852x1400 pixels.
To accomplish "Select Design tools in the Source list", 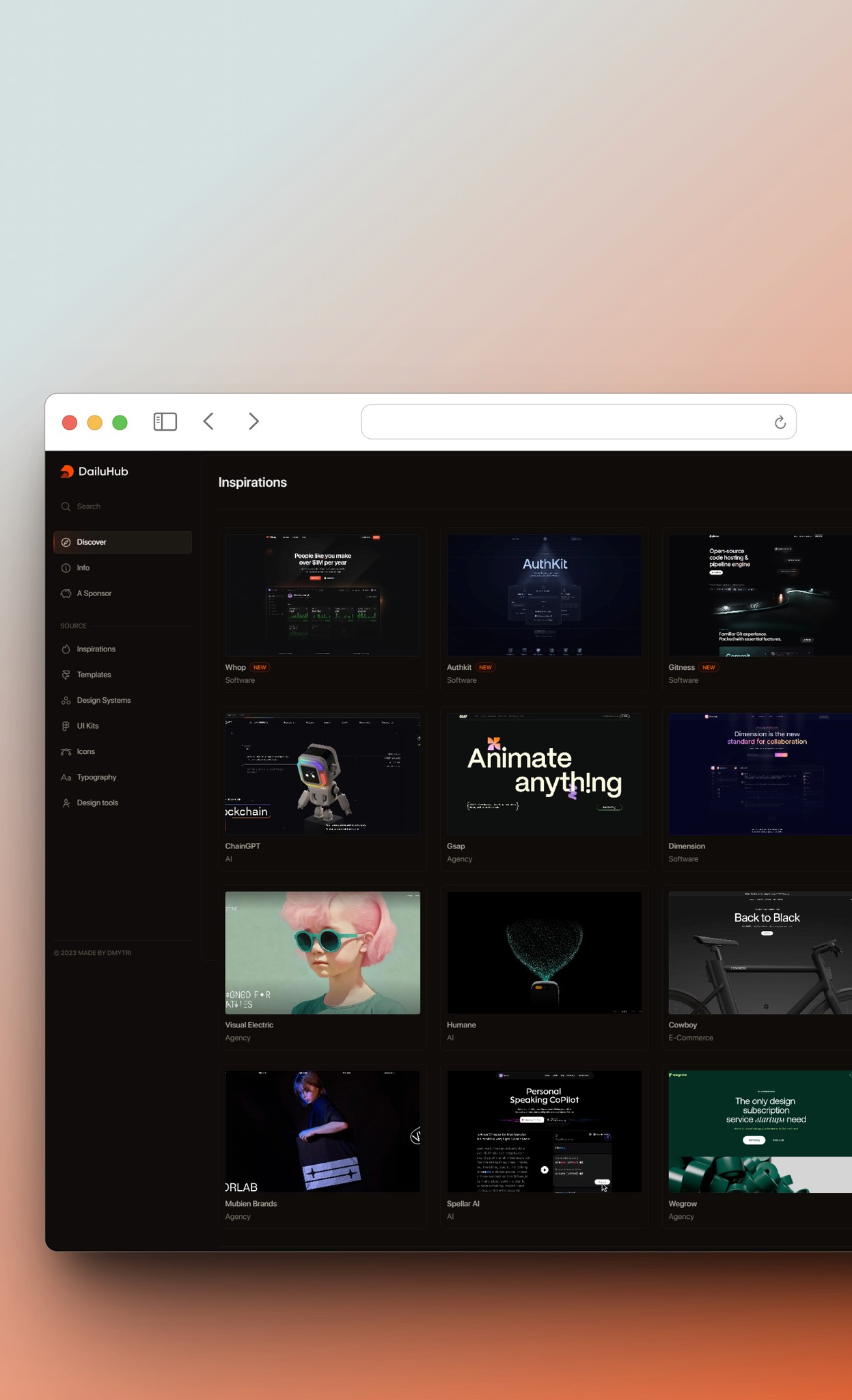I will click(x=123, y=803).
